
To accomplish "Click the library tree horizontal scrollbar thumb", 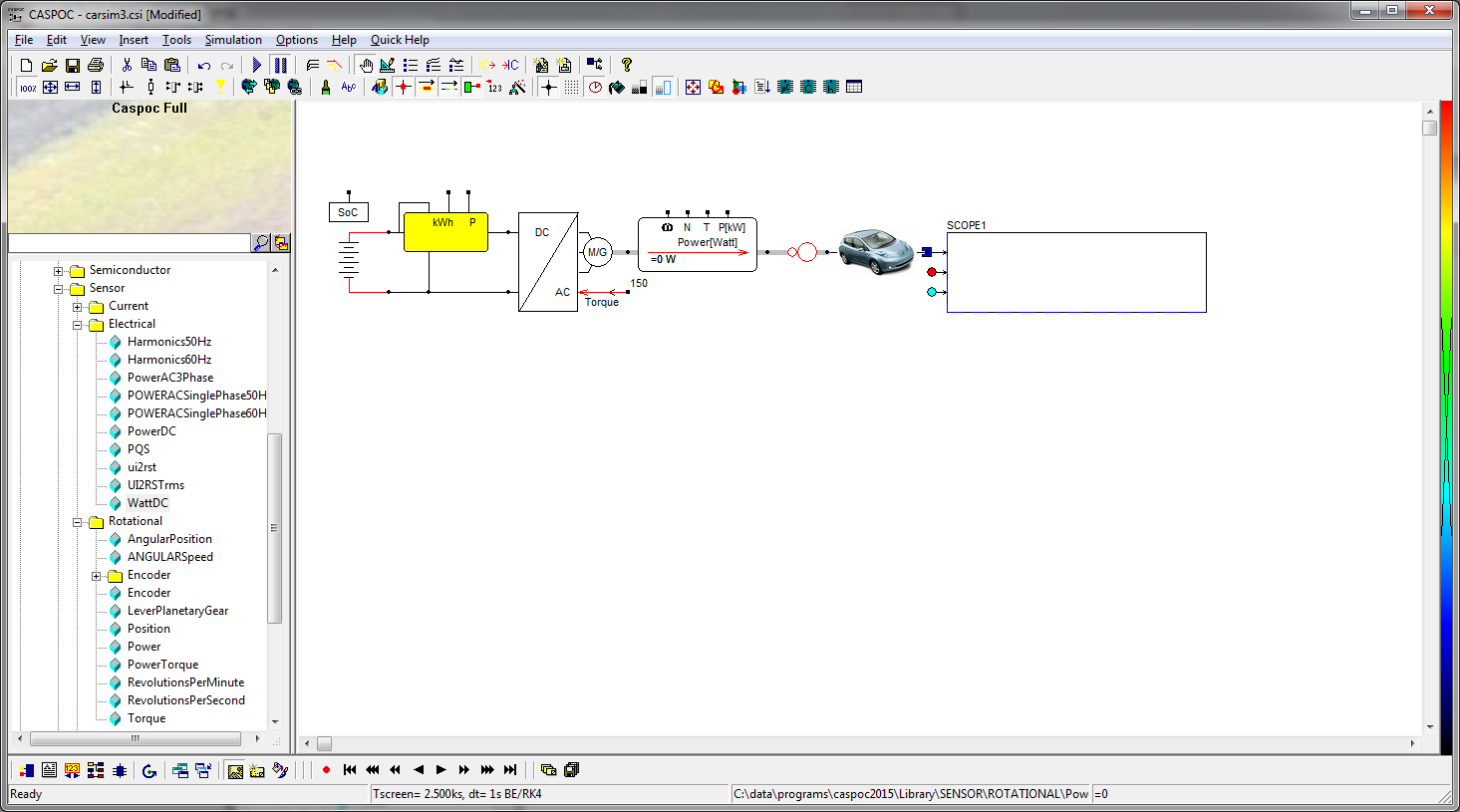I will click(136, 739).
